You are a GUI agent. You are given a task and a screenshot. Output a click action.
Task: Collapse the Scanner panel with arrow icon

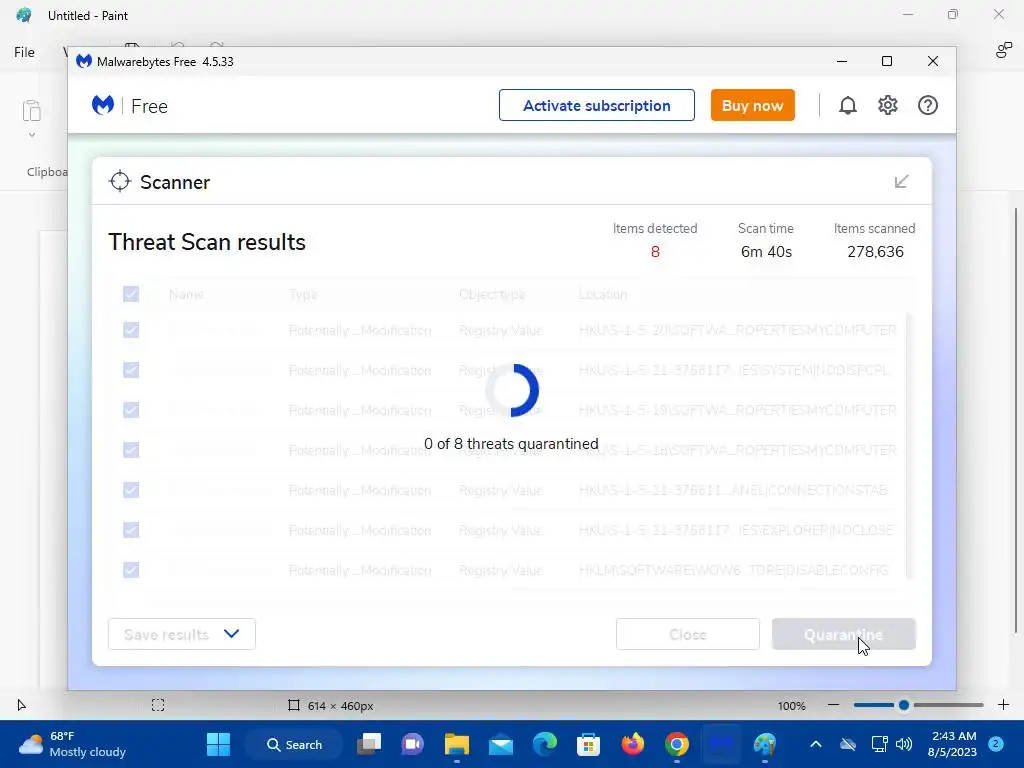point(901,182)
